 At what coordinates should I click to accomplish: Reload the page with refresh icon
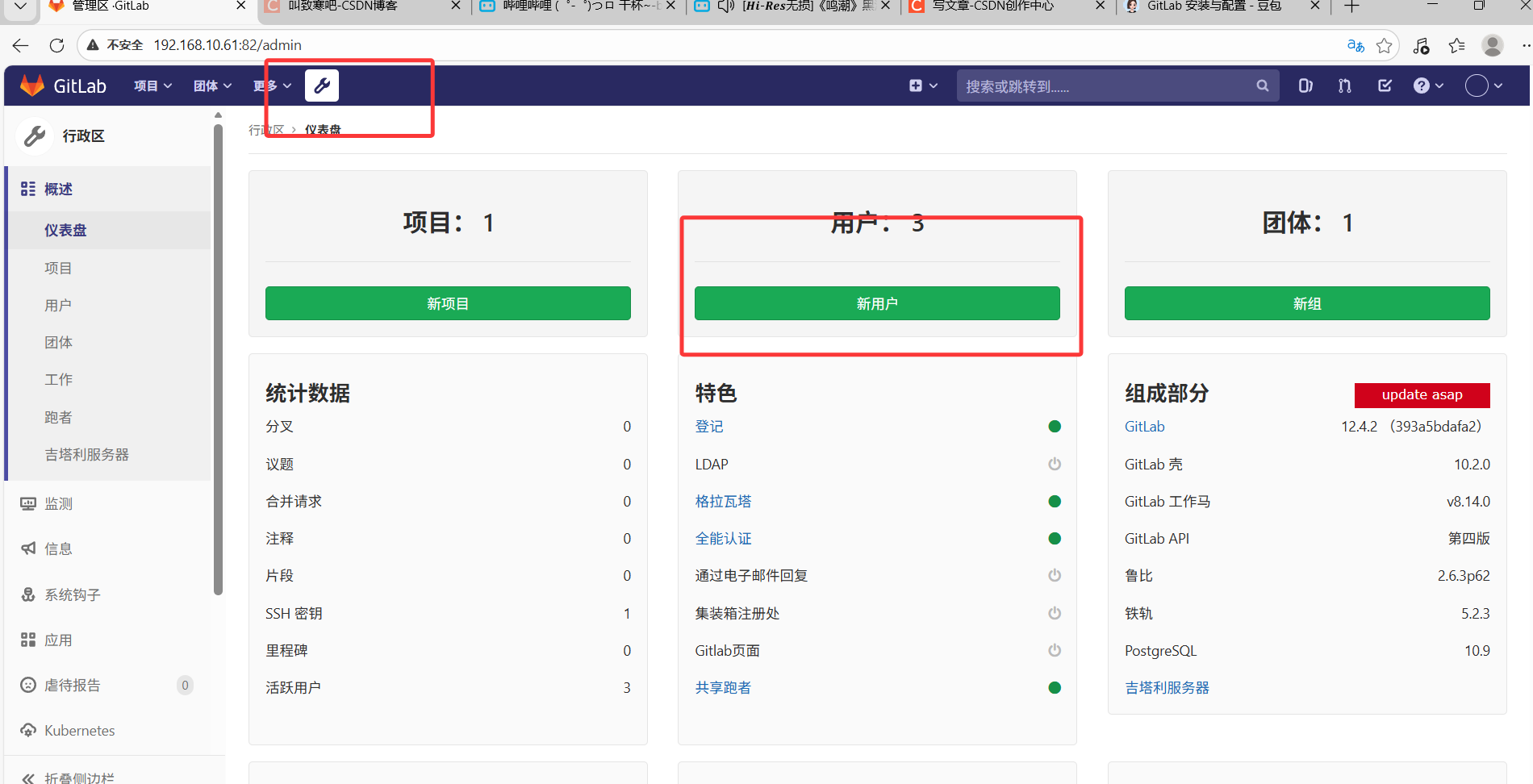(56, 45)
